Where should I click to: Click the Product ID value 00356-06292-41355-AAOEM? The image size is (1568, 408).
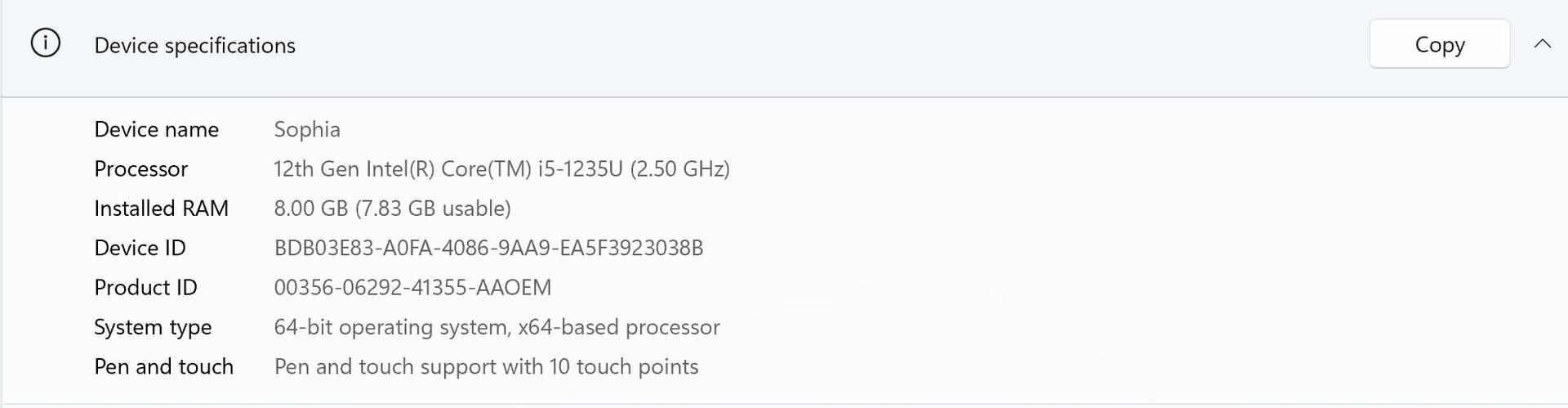coord(412,288)
